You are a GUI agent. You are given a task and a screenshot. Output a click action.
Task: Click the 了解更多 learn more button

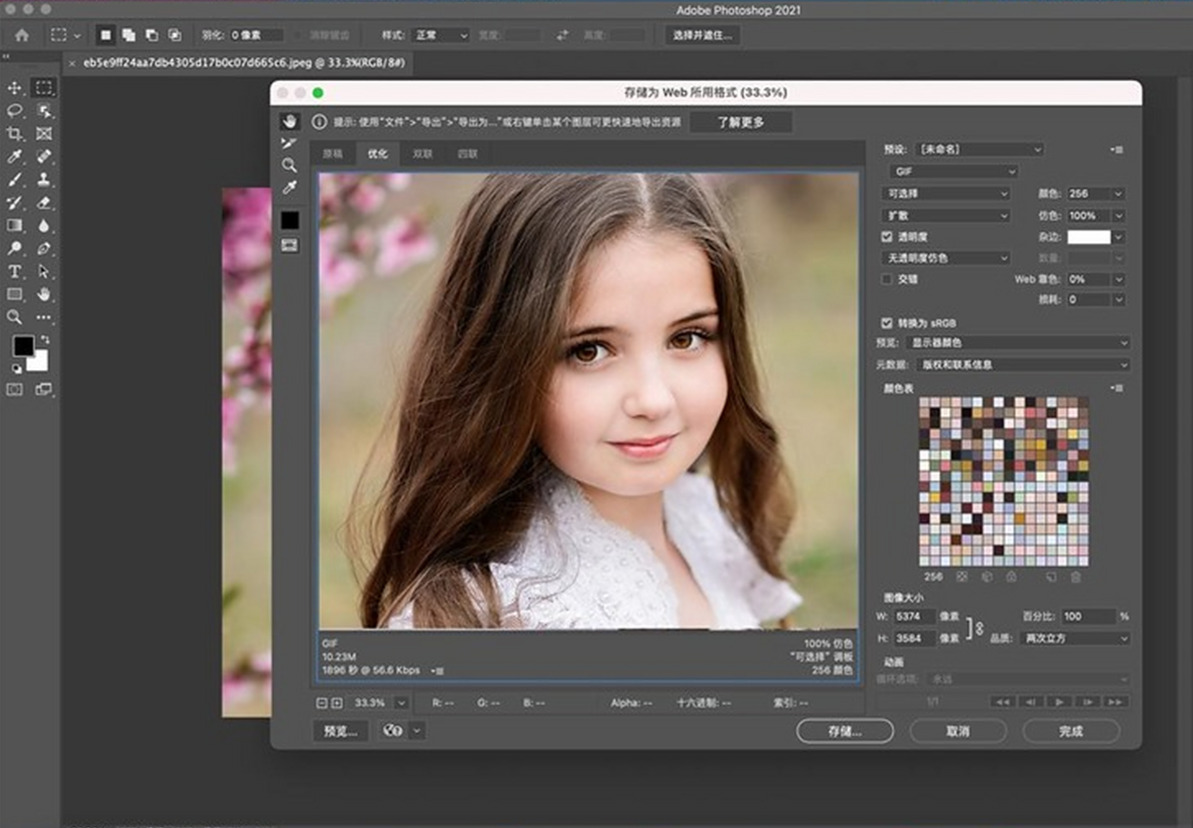coord(740,122)
